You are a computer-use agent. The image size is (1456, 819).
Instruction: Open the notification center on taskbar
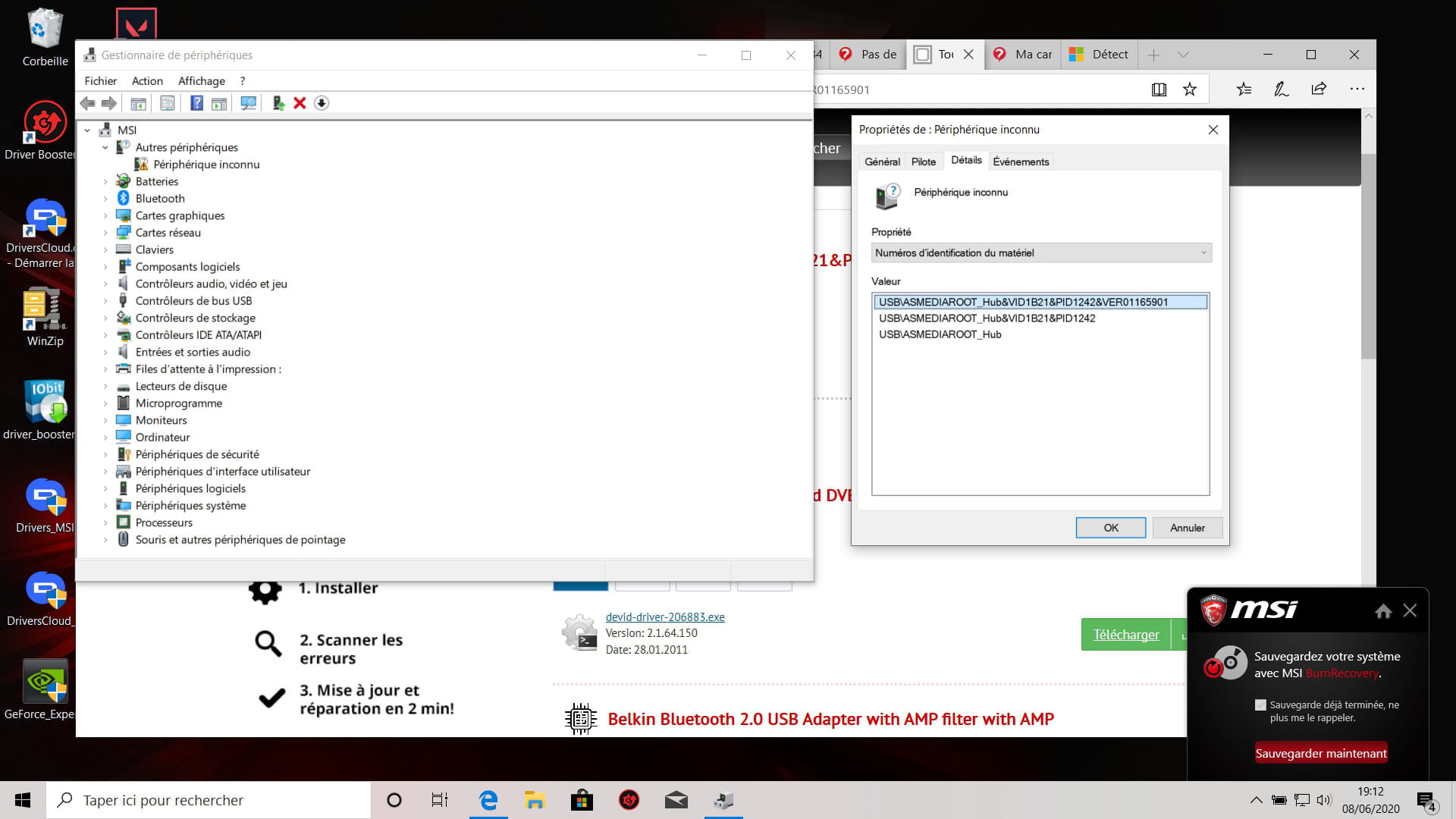point(1426,801)
